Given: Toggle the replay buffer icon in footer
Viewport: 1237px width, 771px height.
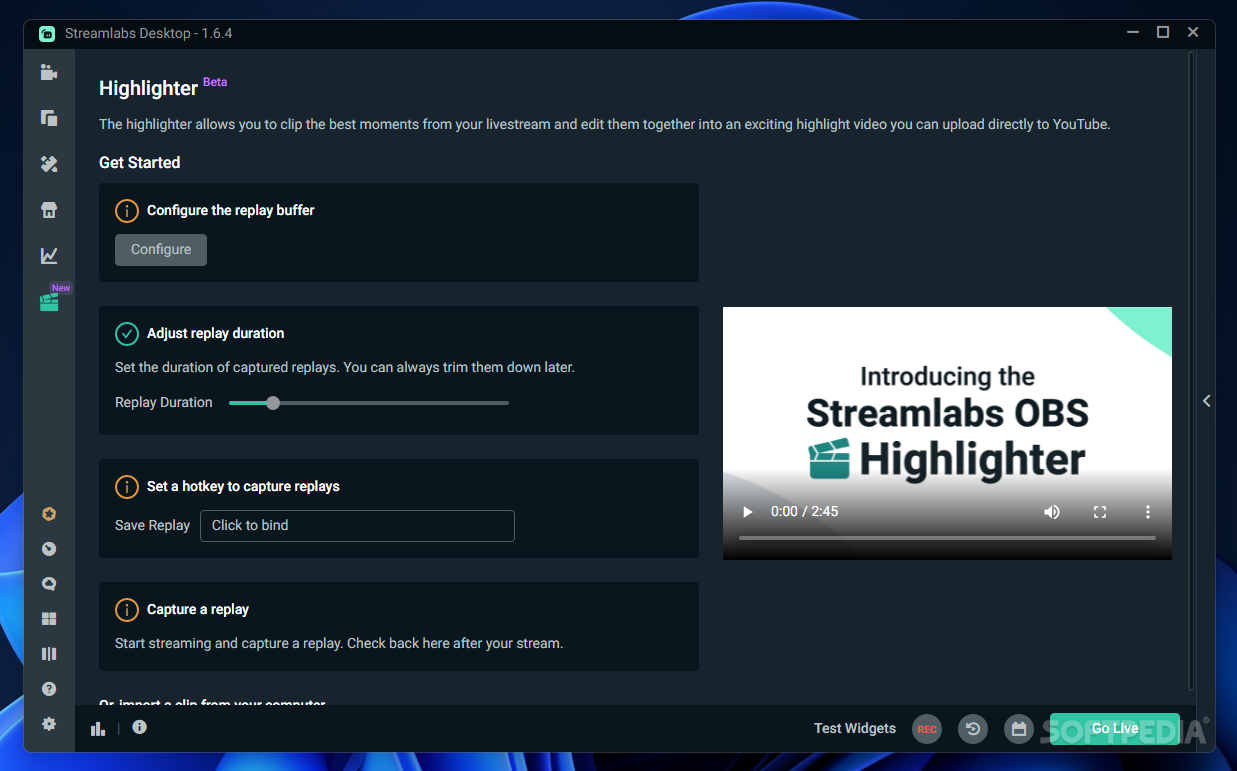Looking at the screenshot, I should pyautogui.click(x=973, y=729).
